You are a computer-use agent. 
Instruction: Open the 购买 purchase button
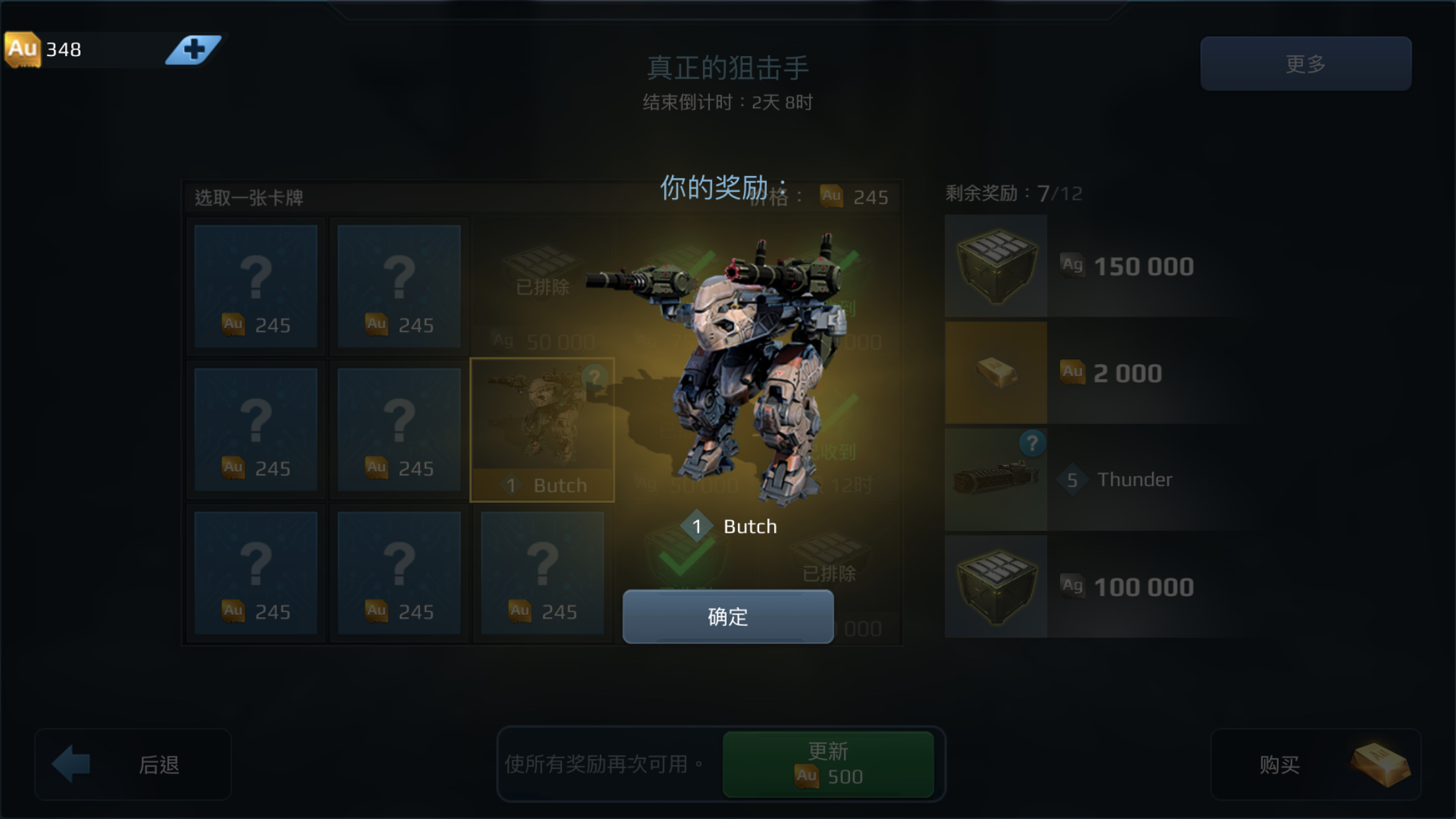click(x=1316, y=764)
